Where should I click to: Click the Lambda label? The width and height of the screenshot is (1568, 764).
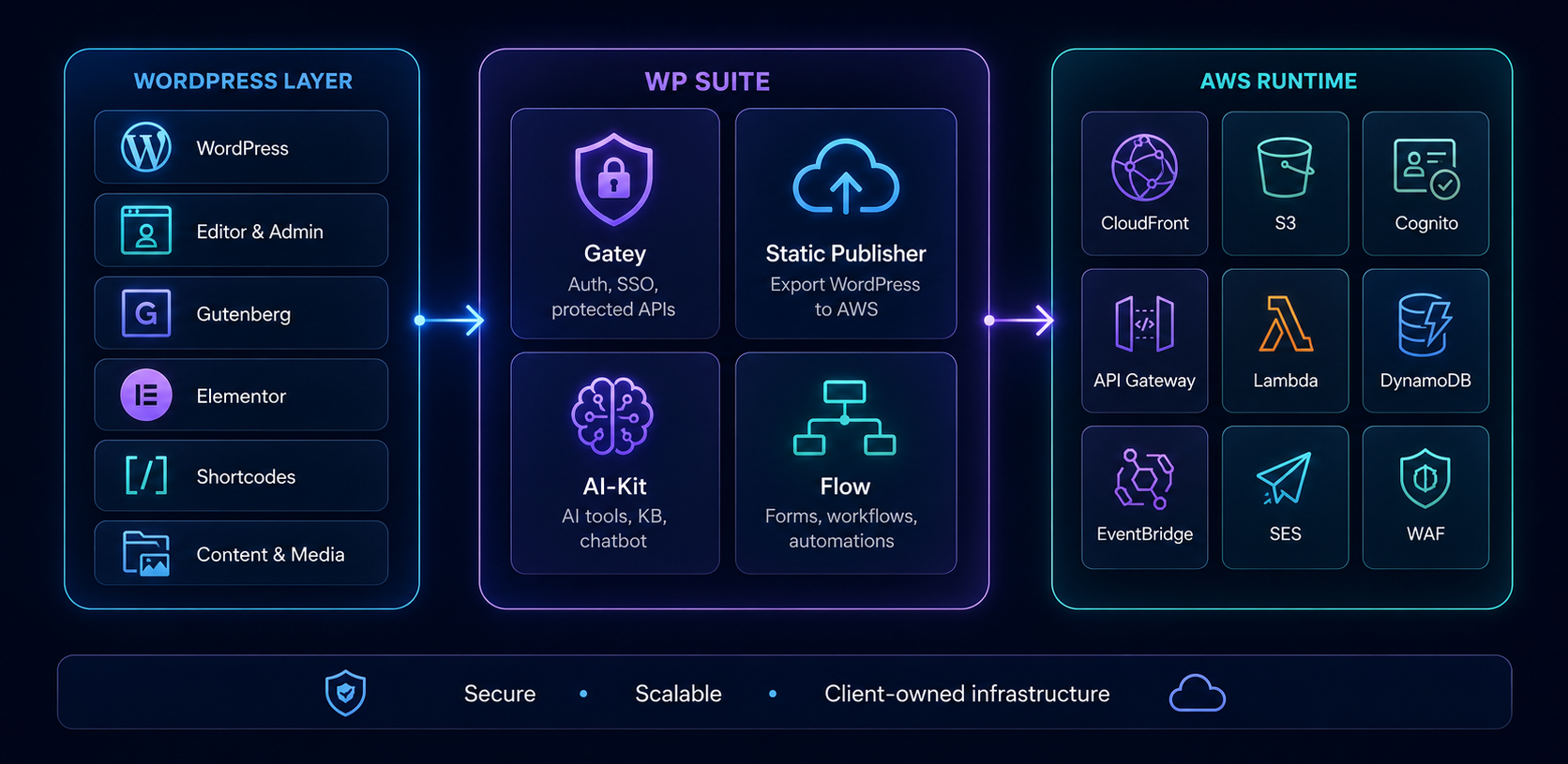(1286, 381)
